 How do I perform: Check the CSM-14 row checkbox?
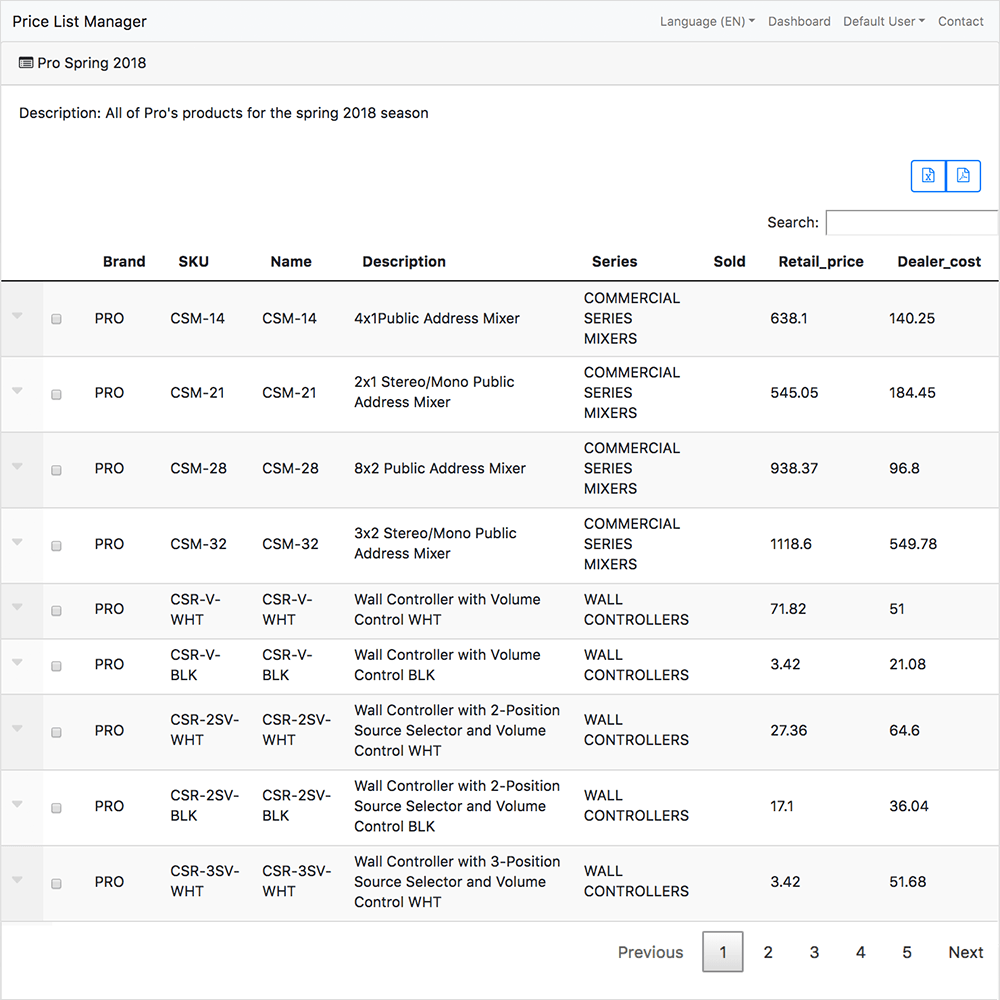56,319
